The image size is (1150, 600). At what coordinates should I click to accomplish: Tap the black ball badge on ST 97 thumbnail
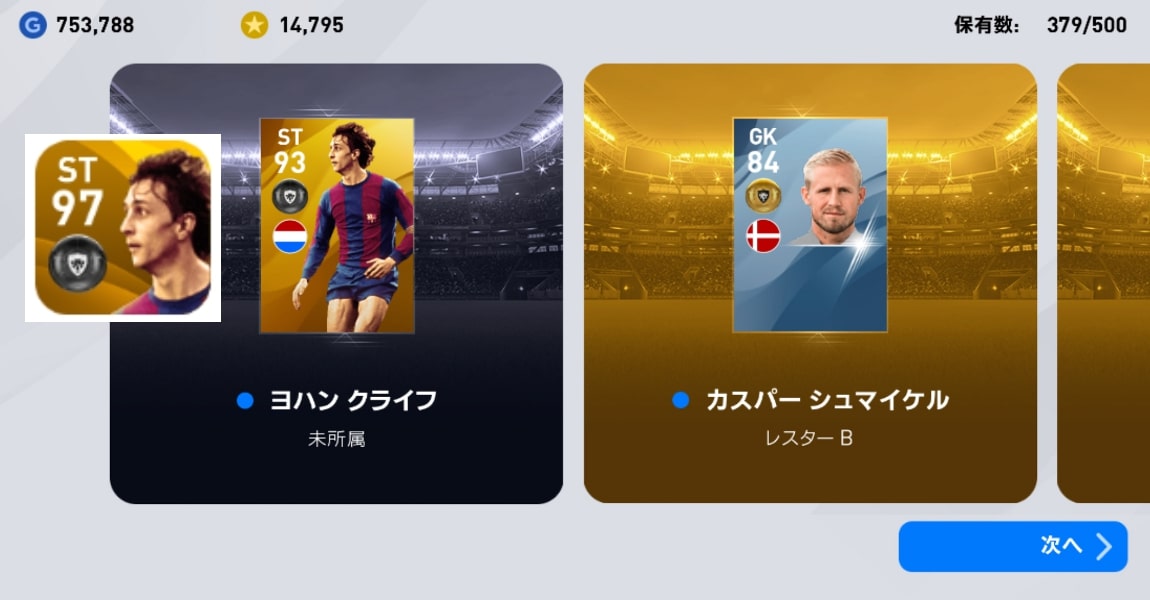coord(78,263)
